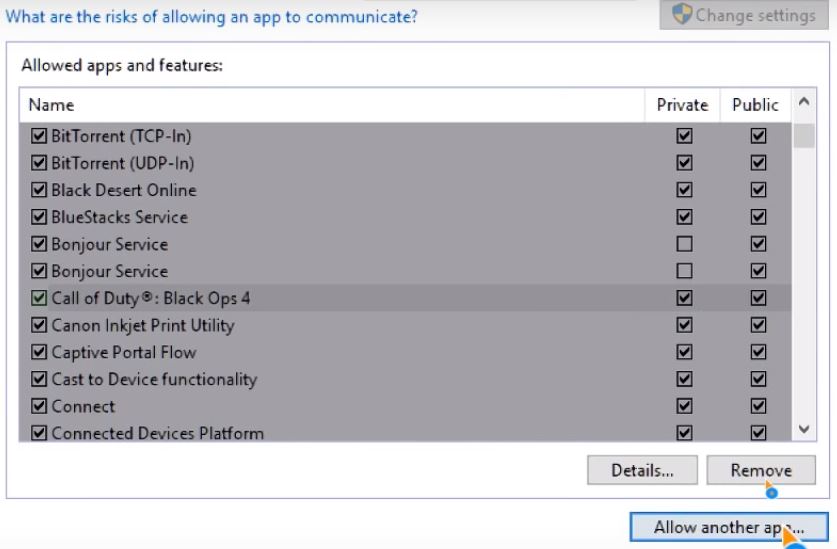This screenshot has height=549, width=837.
Task: Toggle Private for Call of Duty Black Ops 4
Action: click(684, 297)
